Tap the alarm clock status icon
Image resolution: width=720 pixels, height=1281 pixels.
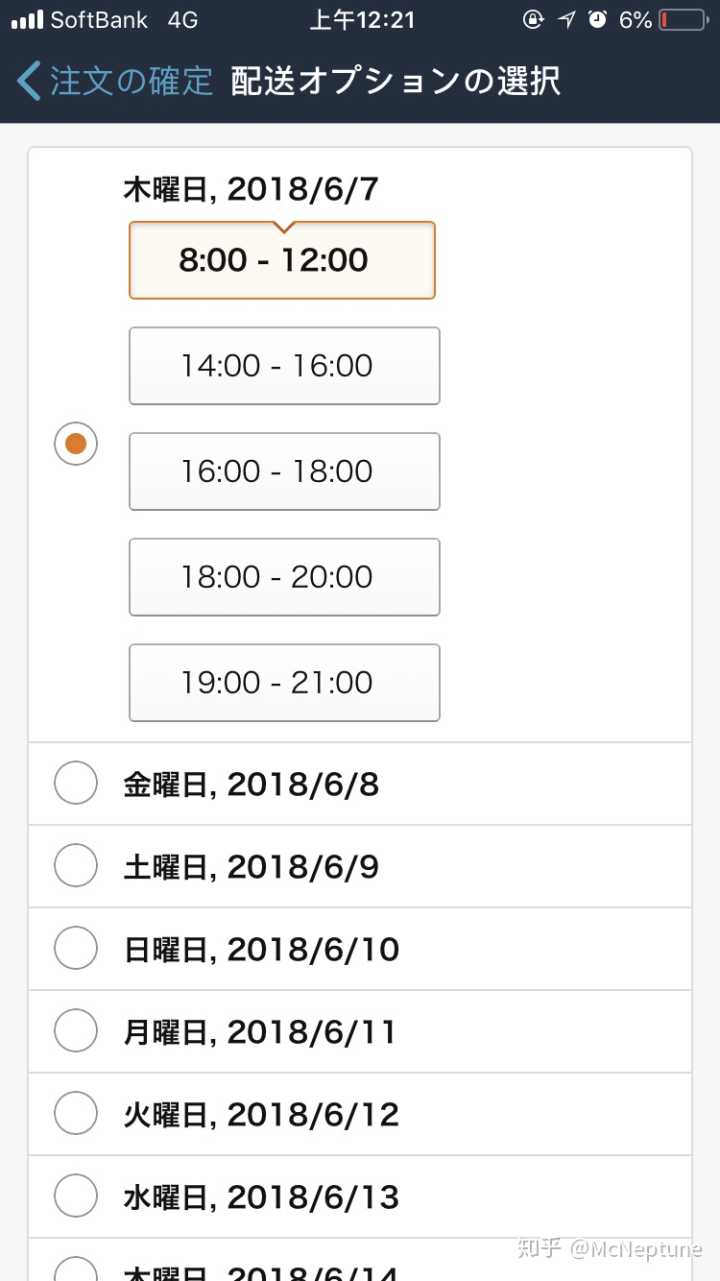pos(598,20)
